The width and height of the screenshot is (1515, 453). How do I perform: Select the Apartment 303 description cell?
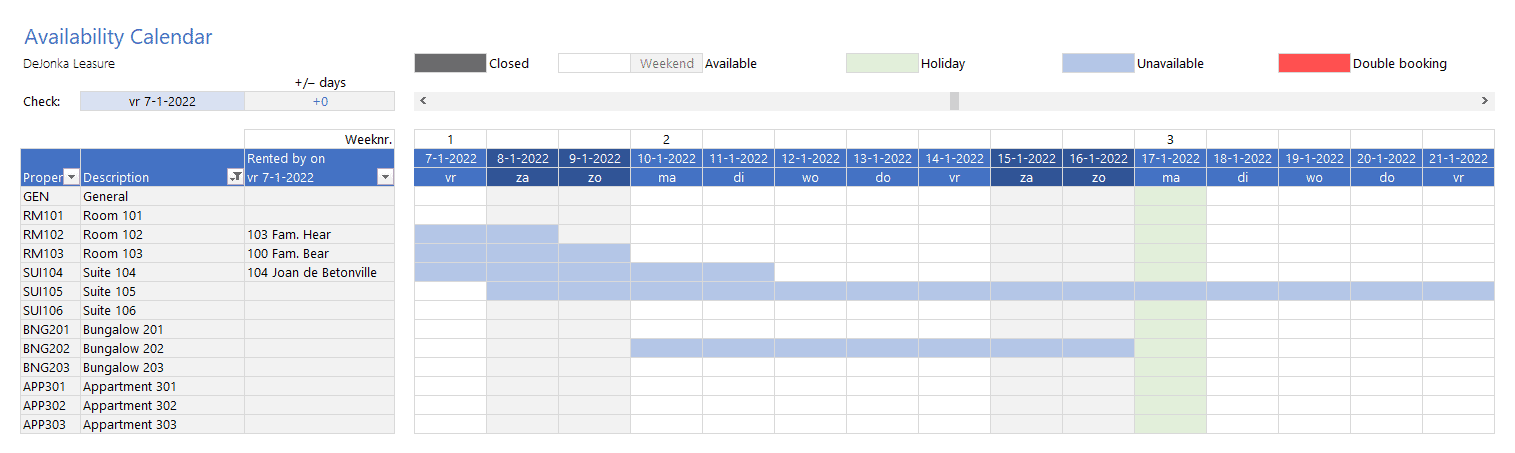pos(162,424)
